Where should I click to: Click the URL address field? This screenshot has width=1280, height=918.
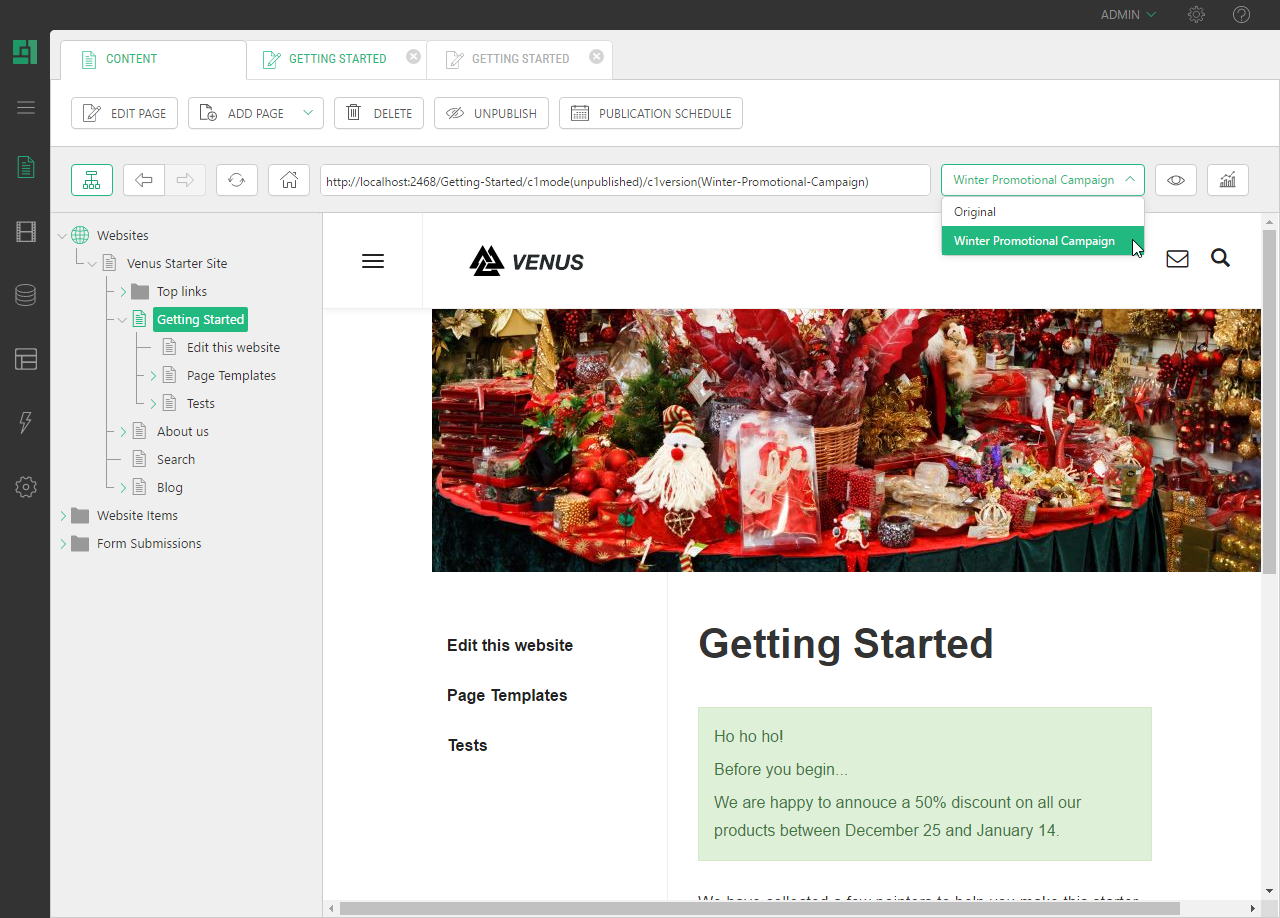(x=625, y=181)
